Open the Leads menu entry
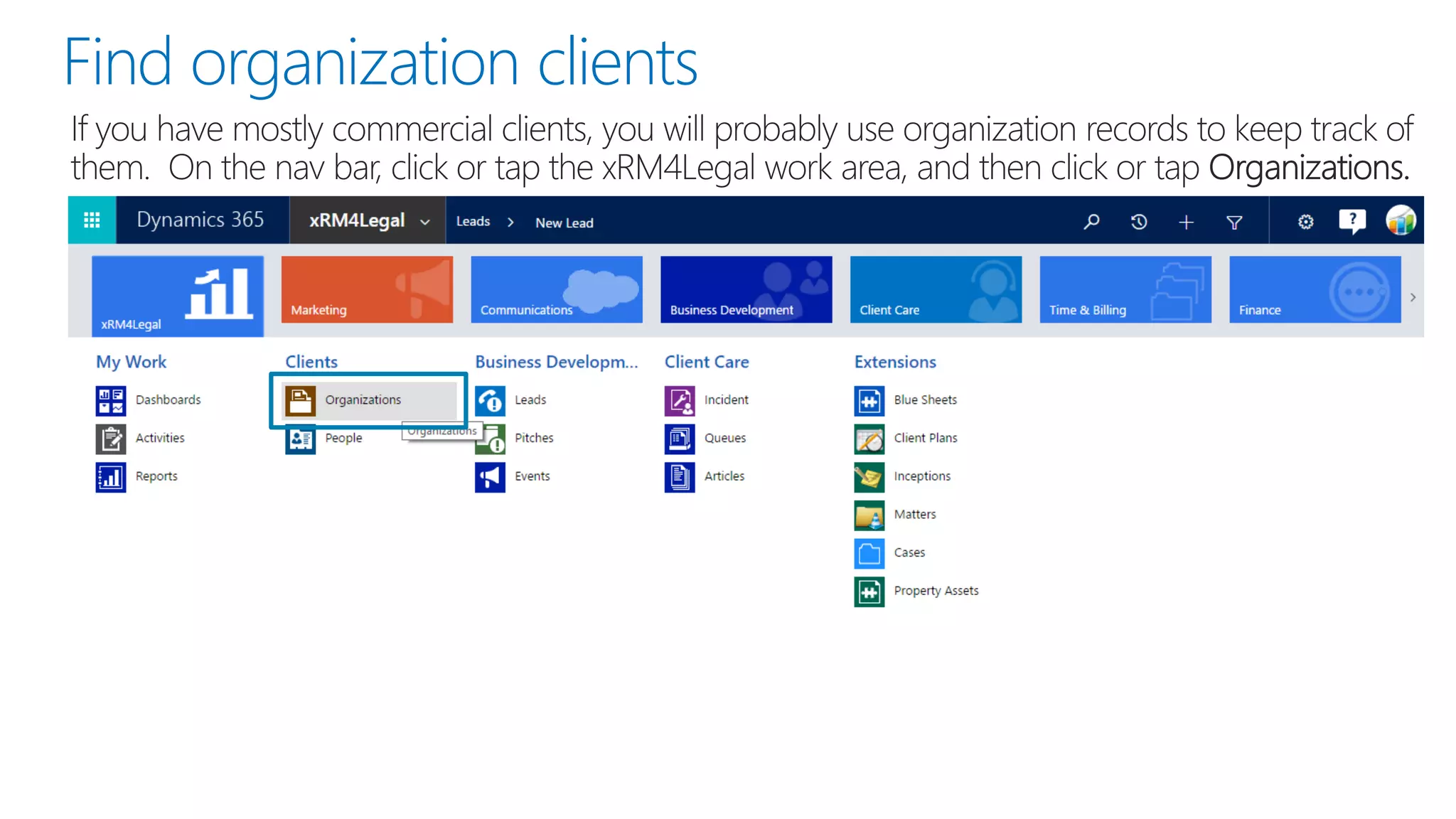The height and width of the screenshot is (819, 1456). click(x=530, y=400)
